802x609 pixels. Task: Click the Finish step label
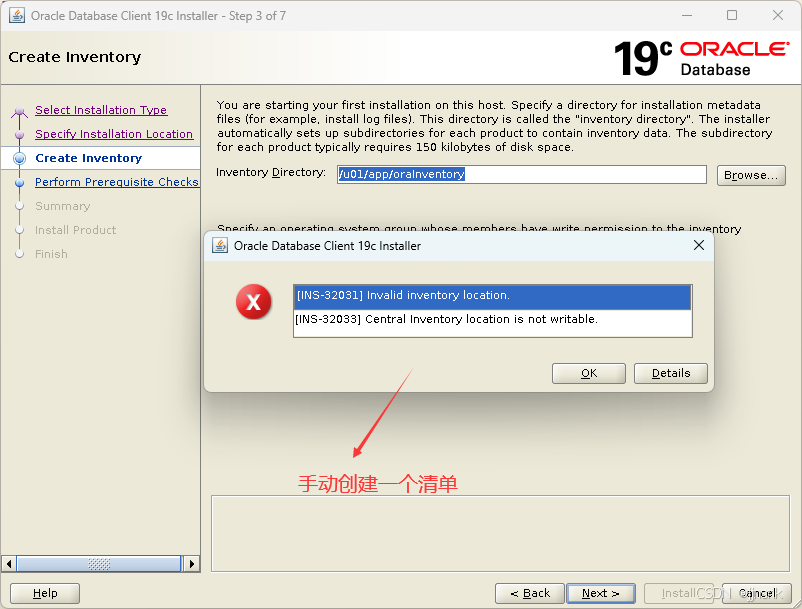[51, 254]
